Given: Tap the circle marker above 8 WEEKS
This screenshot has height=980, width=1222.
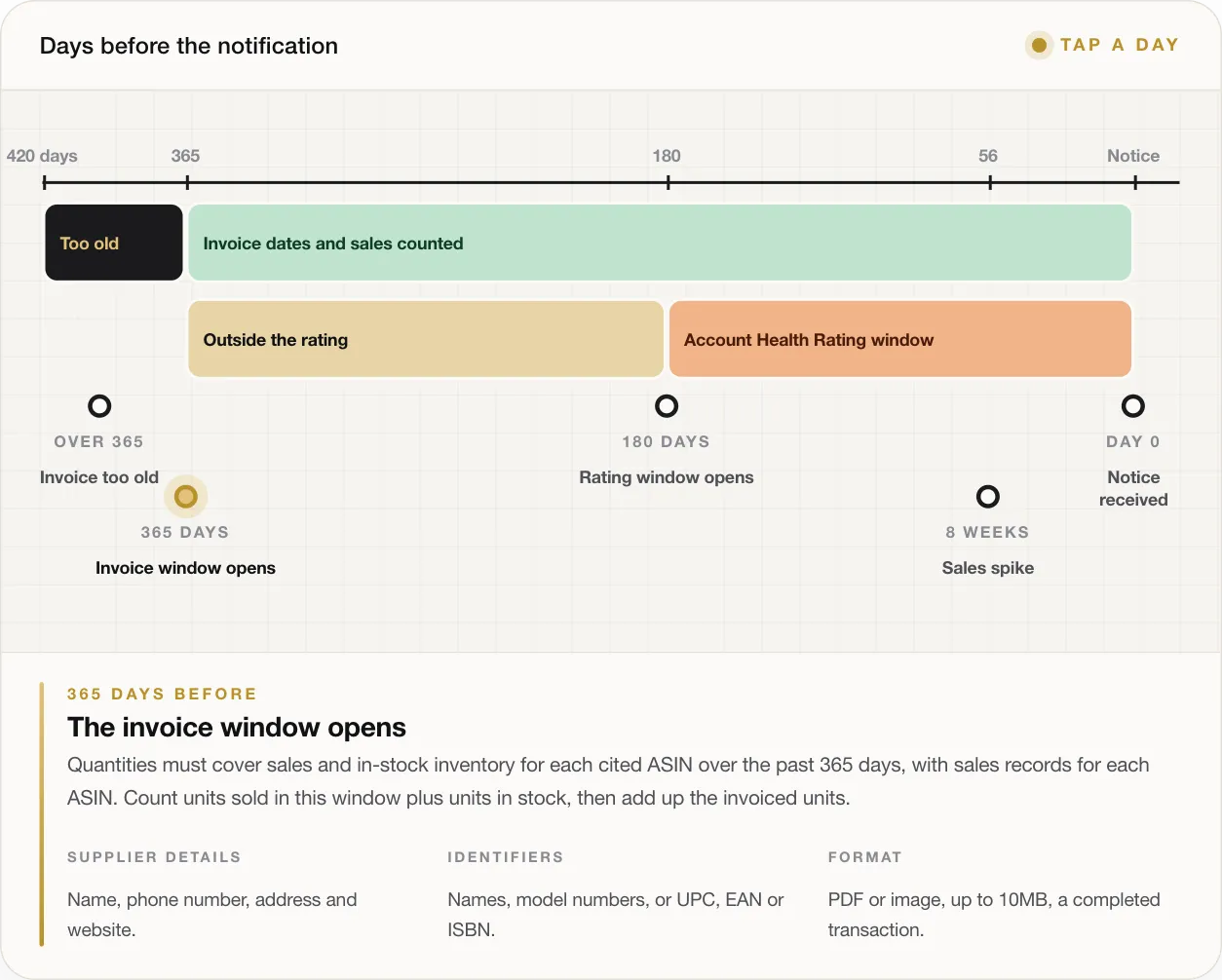Looking at the screenshot, I should click(988, 497).
